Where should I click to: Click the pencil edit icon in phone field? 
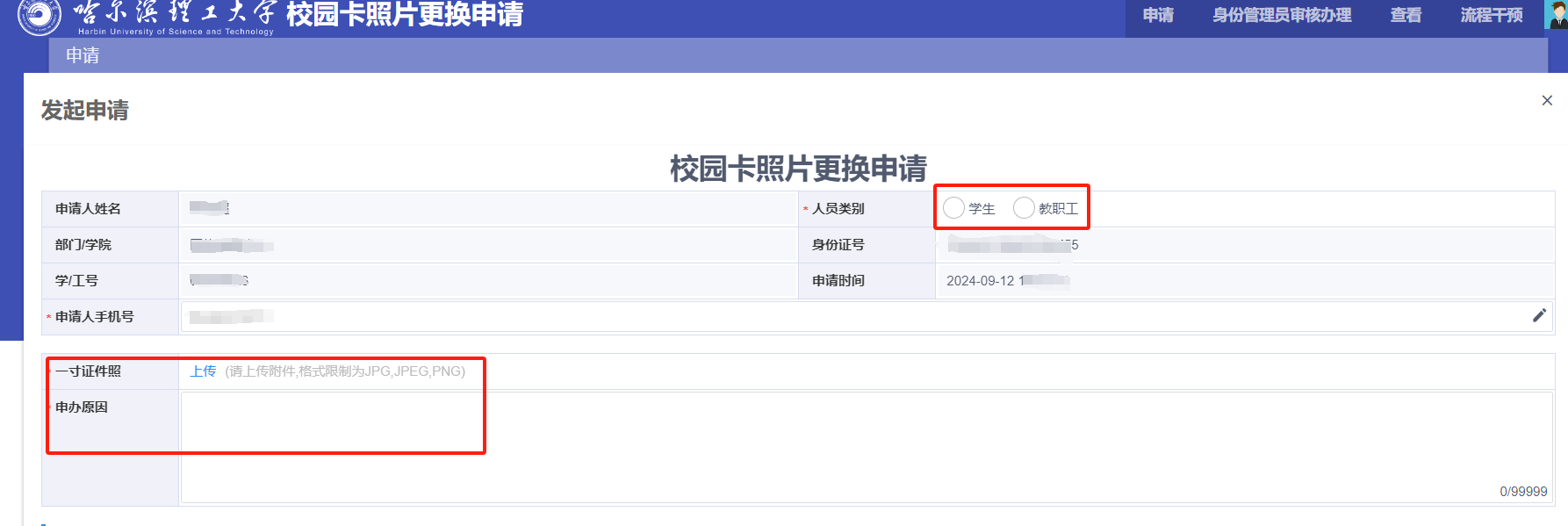point(1539,316)
